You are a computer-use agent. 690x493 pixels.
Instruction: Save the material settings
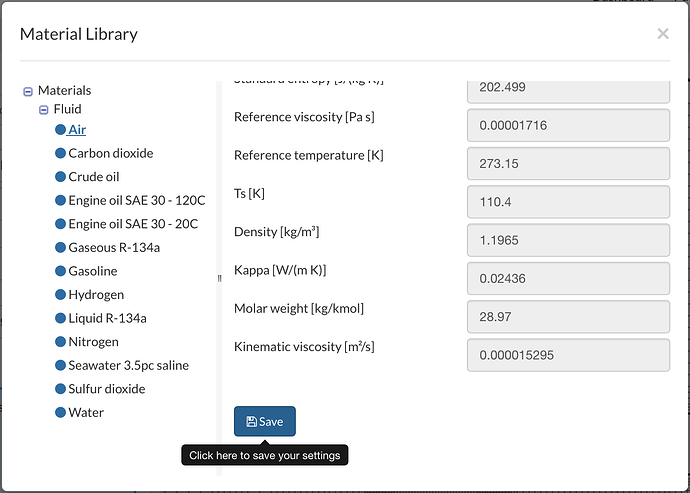click(x=265, y=422)
